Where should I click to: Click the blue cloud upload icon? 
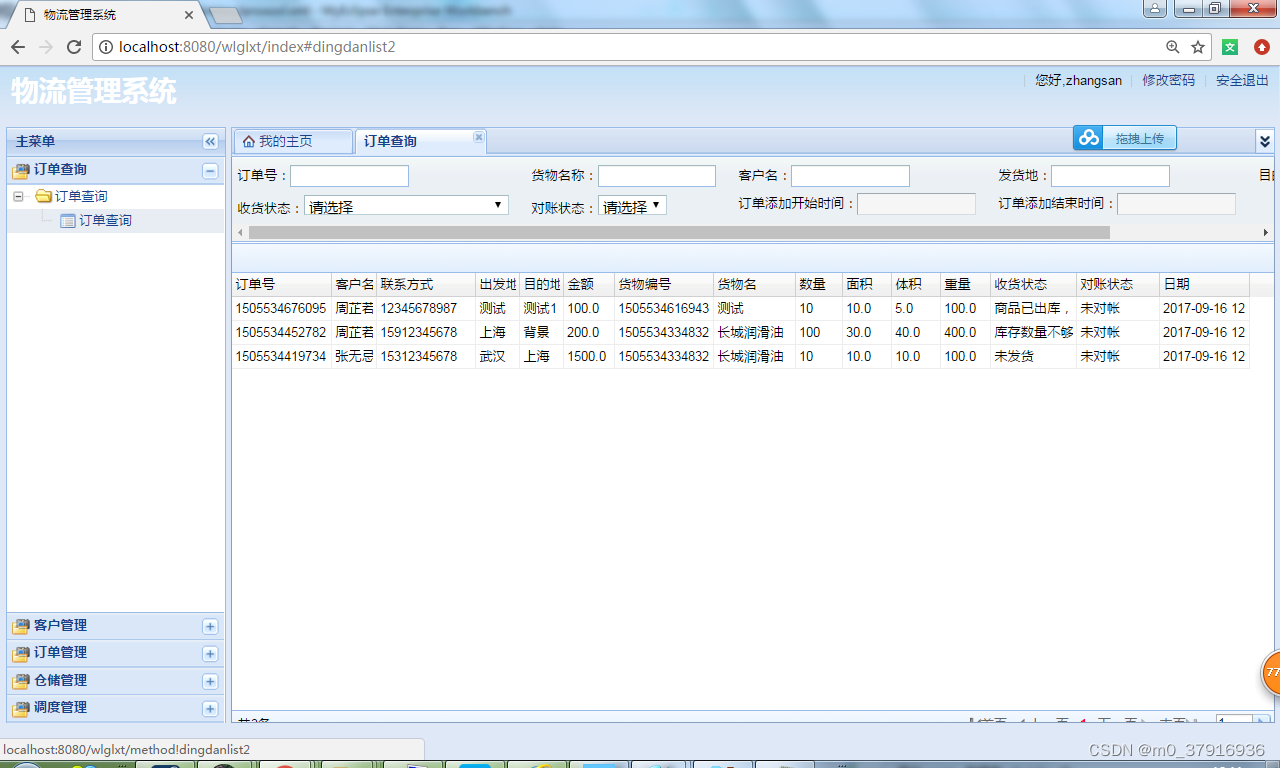1088,138
